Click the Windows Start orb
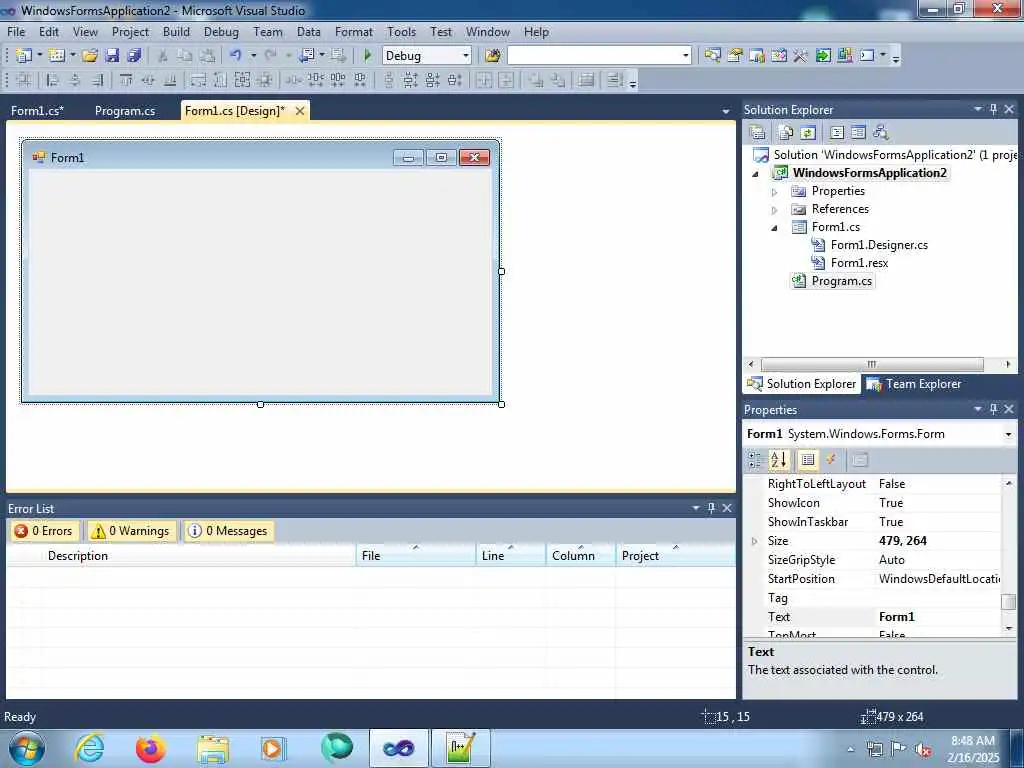This screenshot has height=768, width=1024. click(x=26, y=748)
